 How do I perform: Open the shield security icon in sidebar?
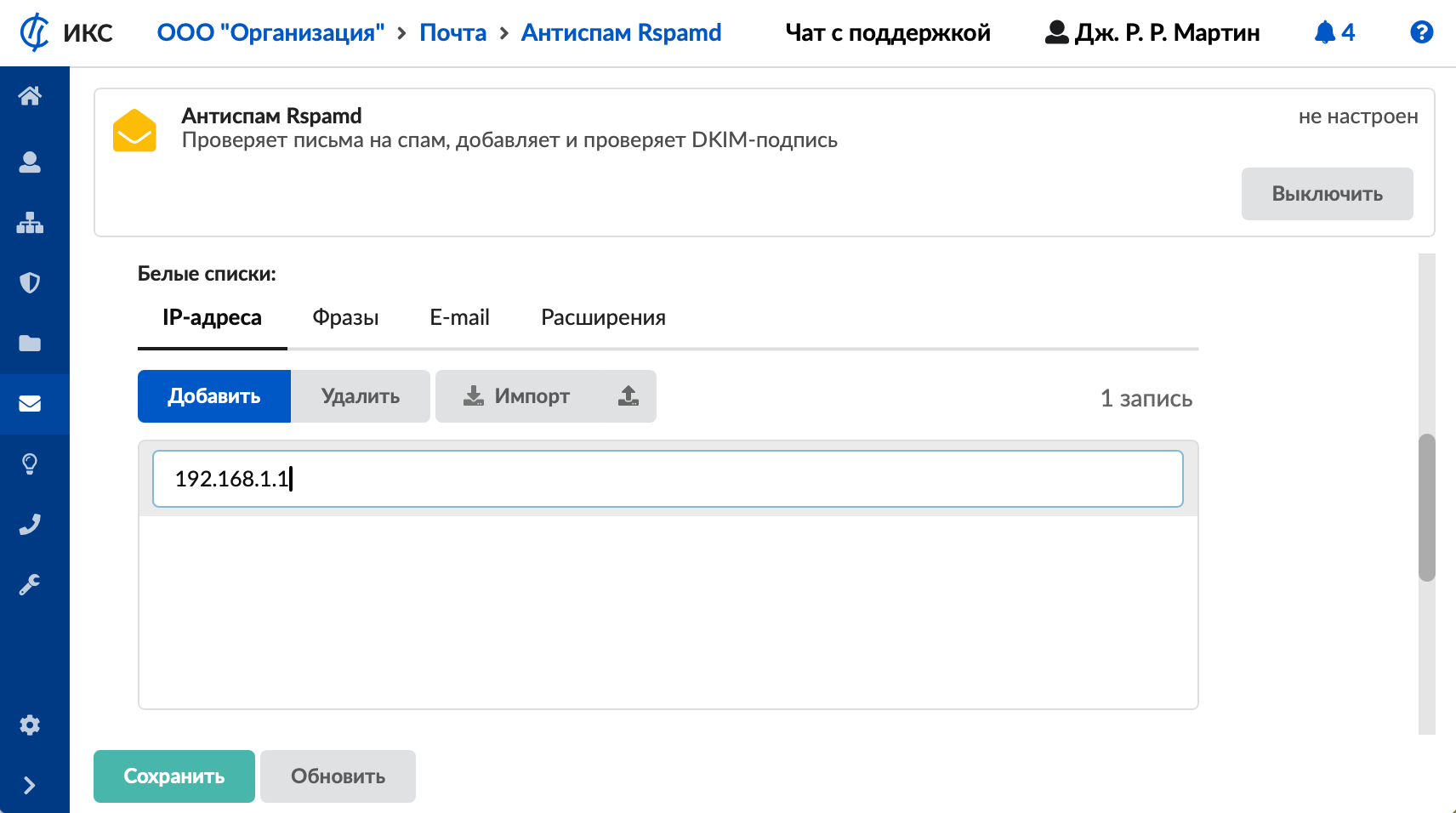coord(30,282)
